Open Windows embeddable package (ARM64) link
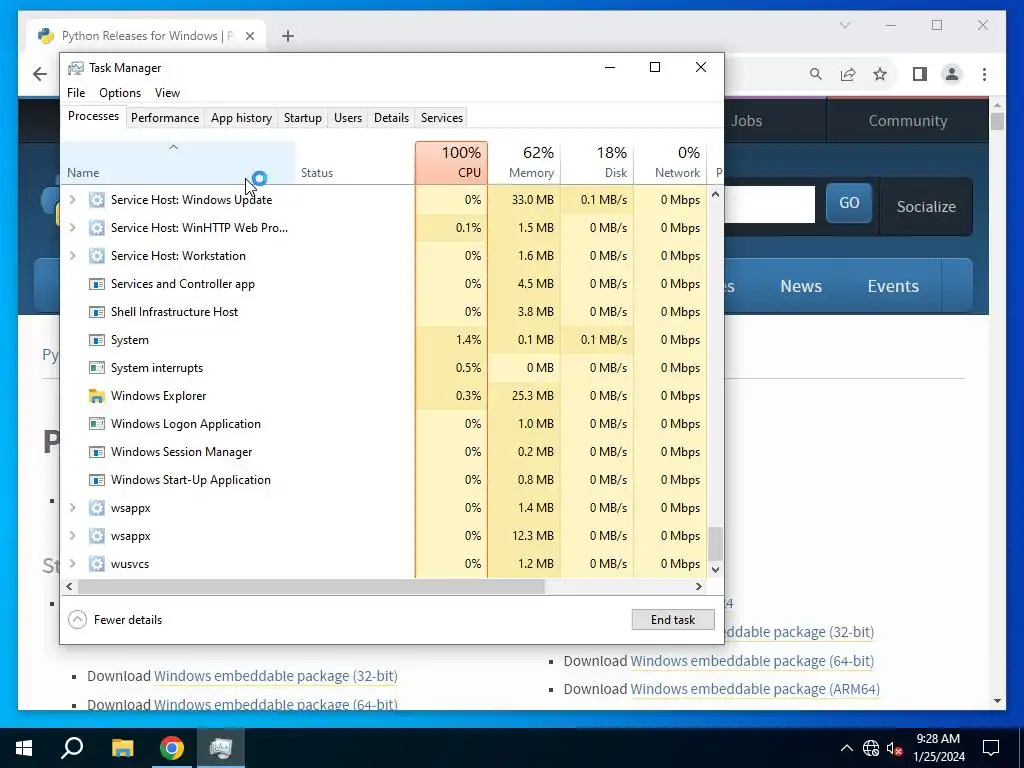 [755, 689]
